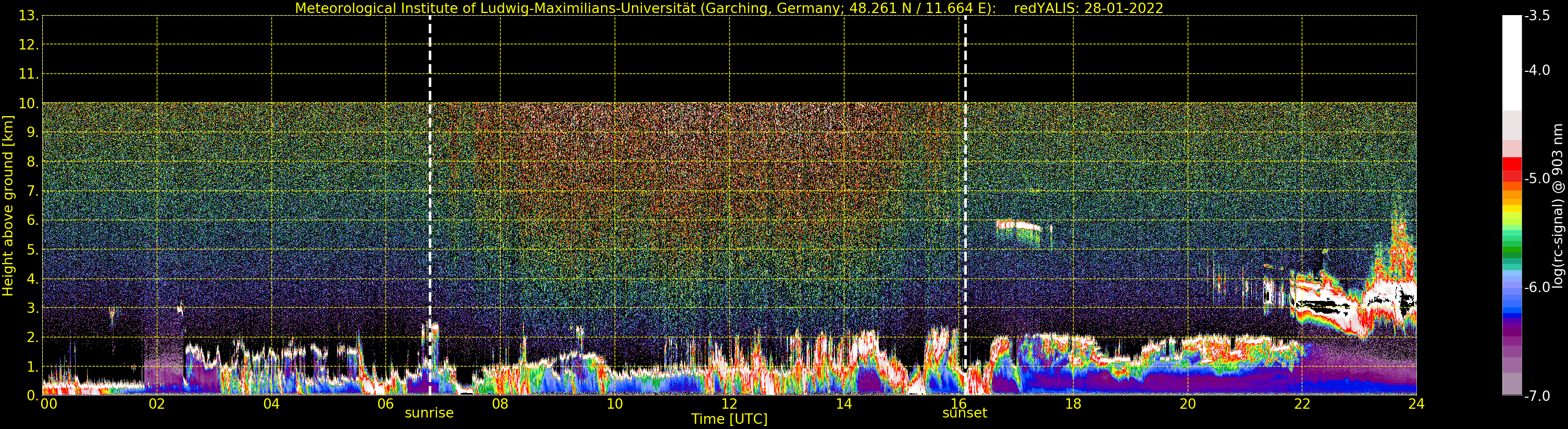The width and height of the screenshot is (1568, 429).
Task: Click the time axis tick label 16
Action: [959, 403]
